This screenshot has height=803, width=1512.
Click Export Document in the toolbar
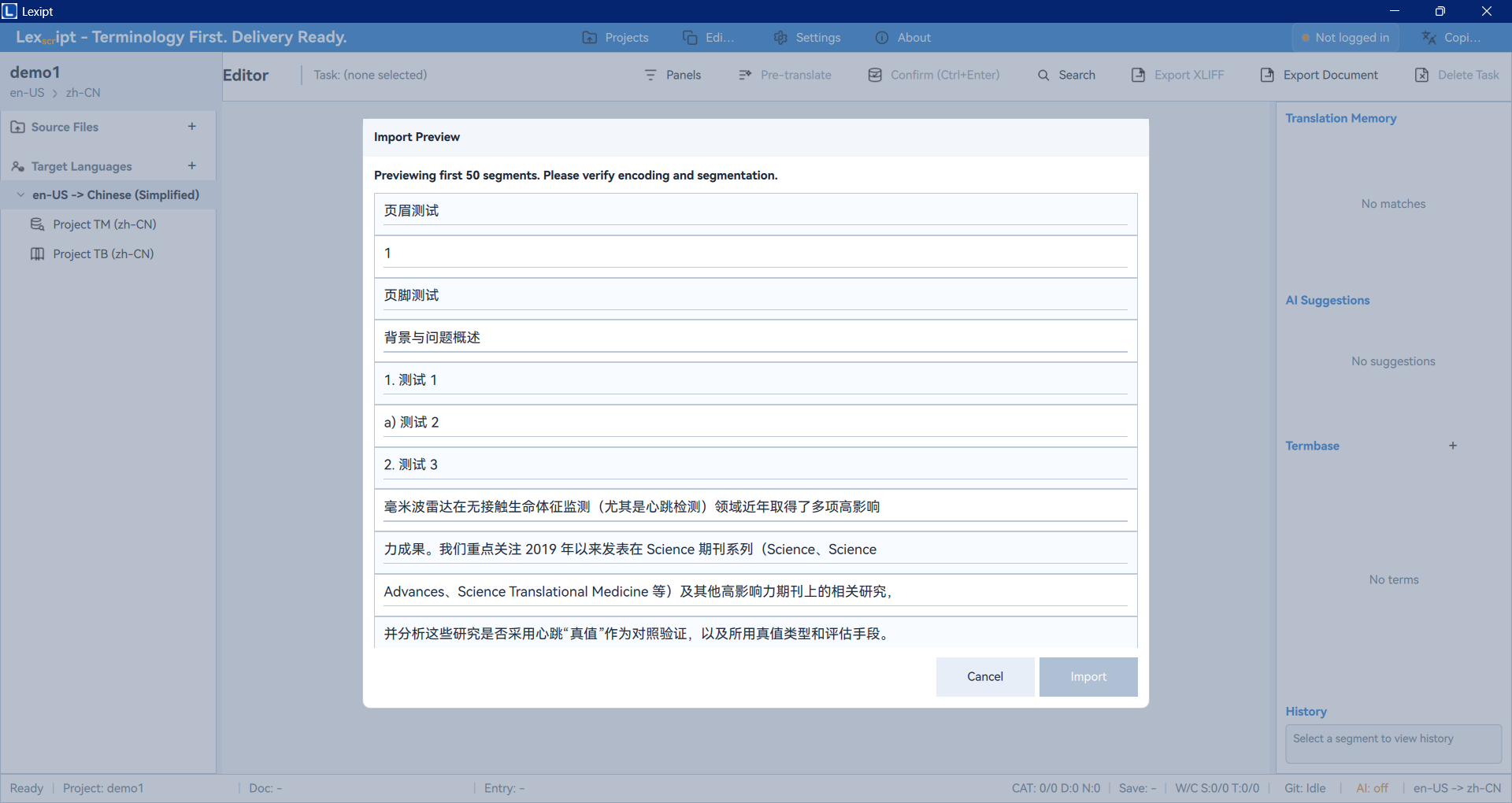1319,75
